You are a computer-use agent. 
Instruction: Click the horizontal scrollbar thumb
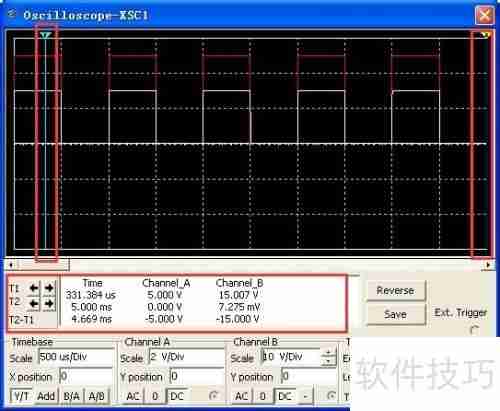(x=43, y=265)
